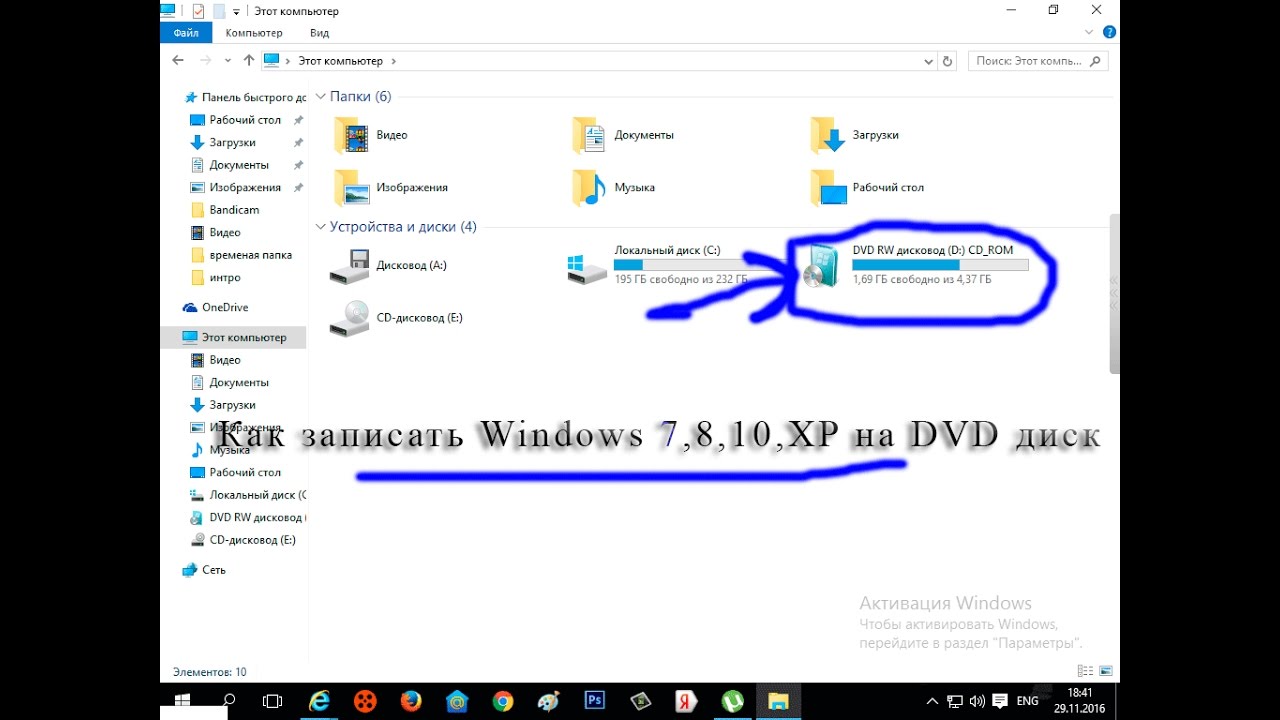
Task: Collapse the Папки (6) group
Action: point(321,97)
